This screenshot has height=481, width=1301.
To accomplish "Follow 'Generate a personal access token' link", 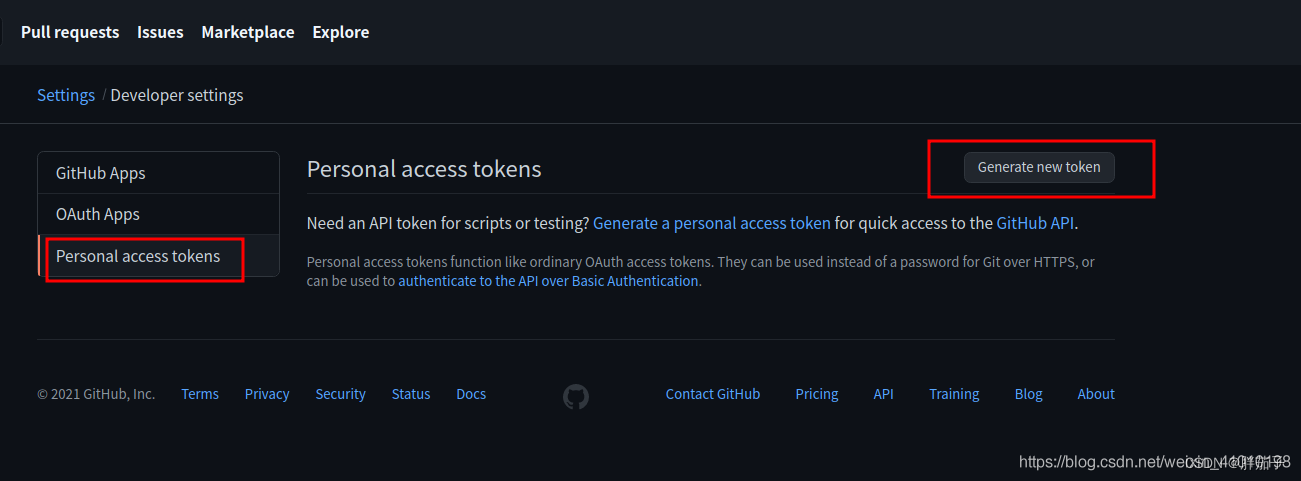I will point(712,223).
